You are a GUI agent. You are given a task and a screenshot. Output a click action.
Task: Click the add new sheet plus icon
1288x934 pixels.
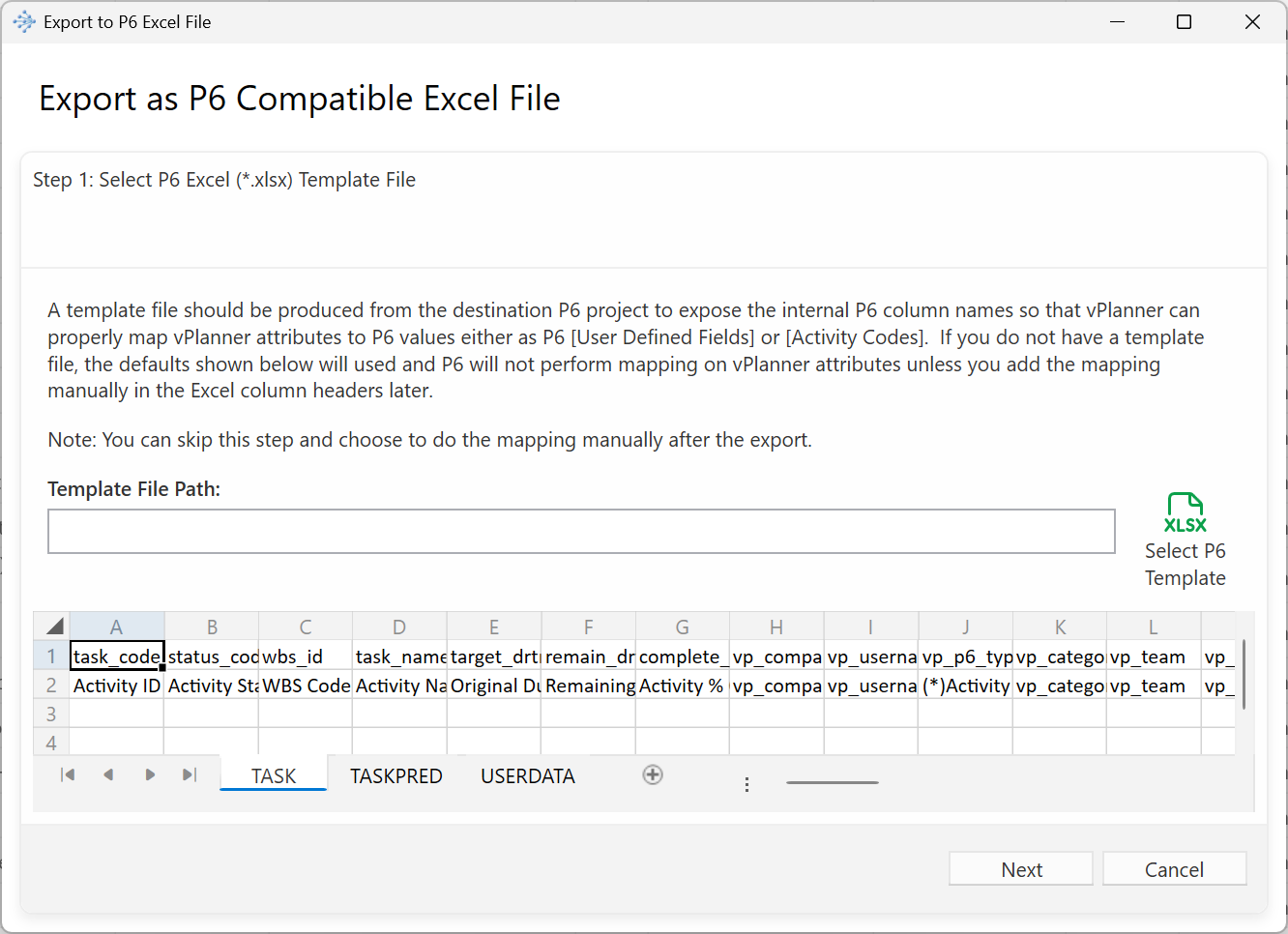[x=653, y=774]
